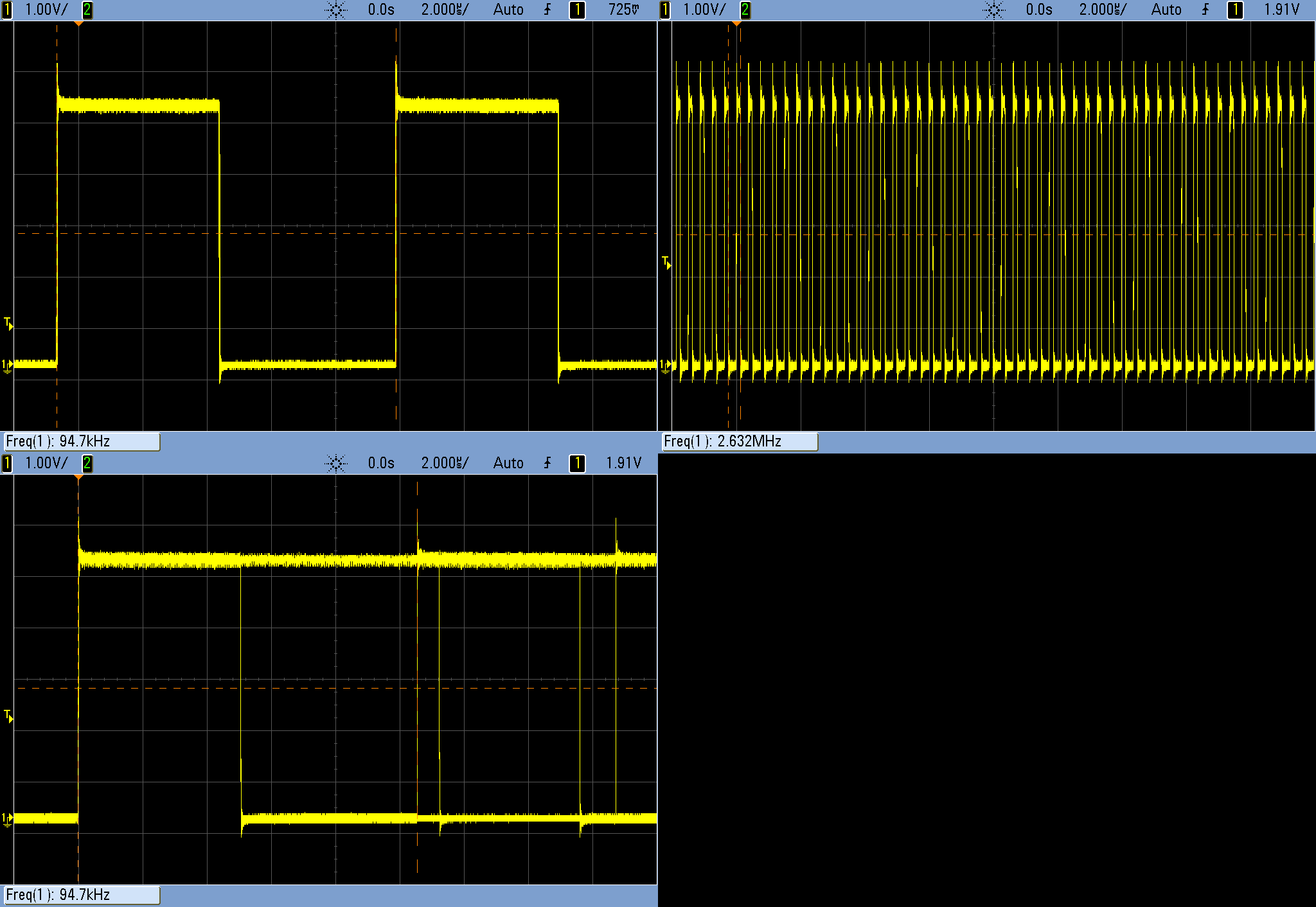Click trigger source 1 badge next to 725mV
1316x907 pixels.
coord(577,10)
